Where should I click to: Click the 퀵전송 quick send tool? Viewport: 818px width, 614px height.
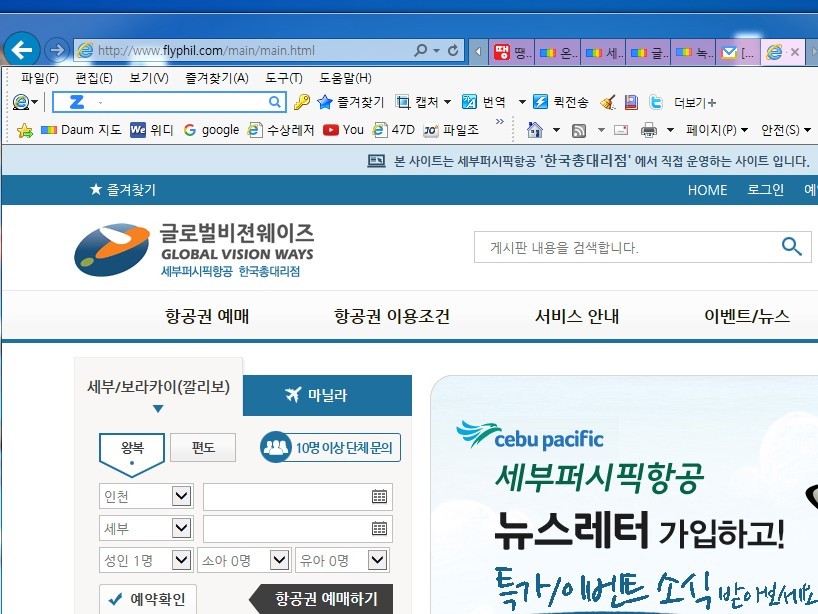pyautogui.click(x=560, y=102)
